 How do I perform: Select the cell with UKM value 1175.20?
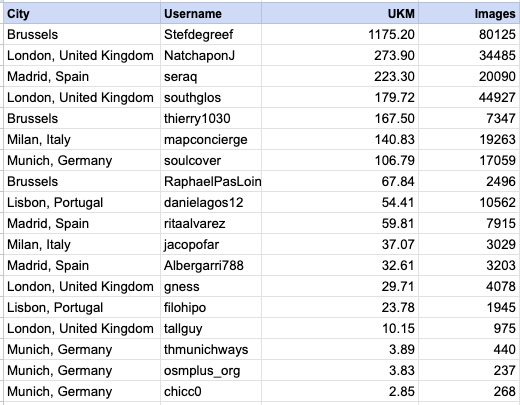coord(340,34)
